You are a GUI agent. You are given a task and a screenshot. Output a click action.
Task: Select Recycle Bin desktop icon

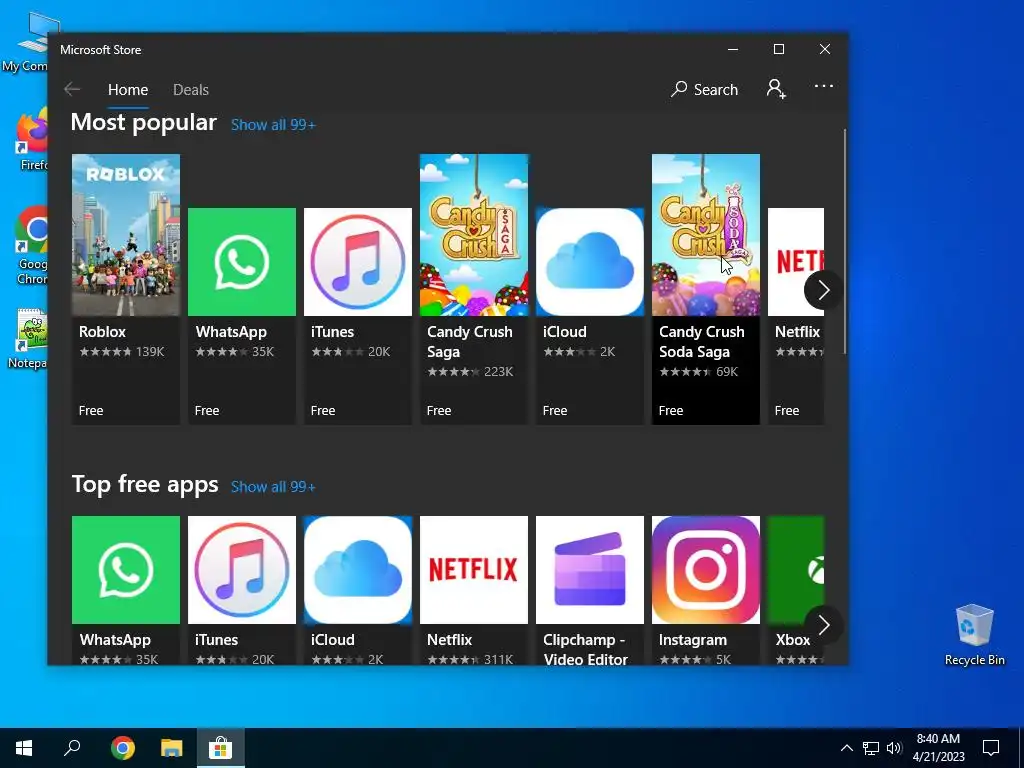974,635
